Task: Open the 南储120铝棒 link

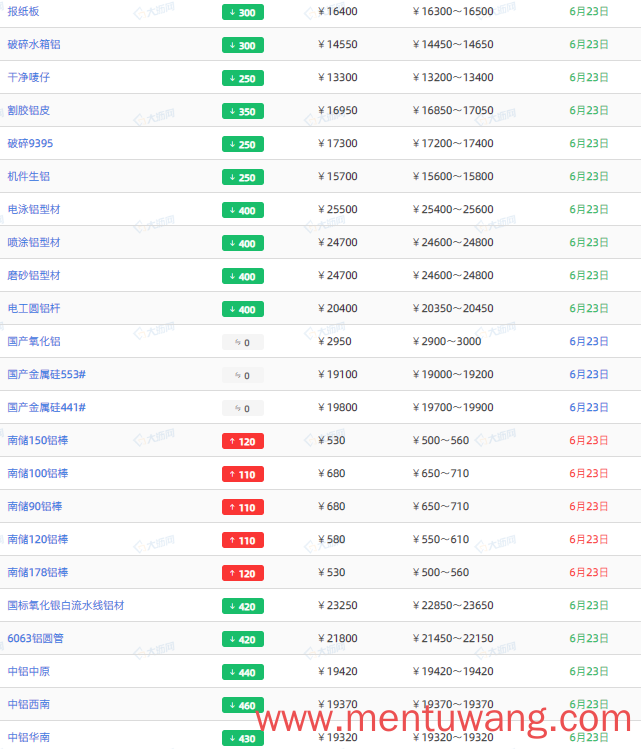Action: (x=38, y=539)
